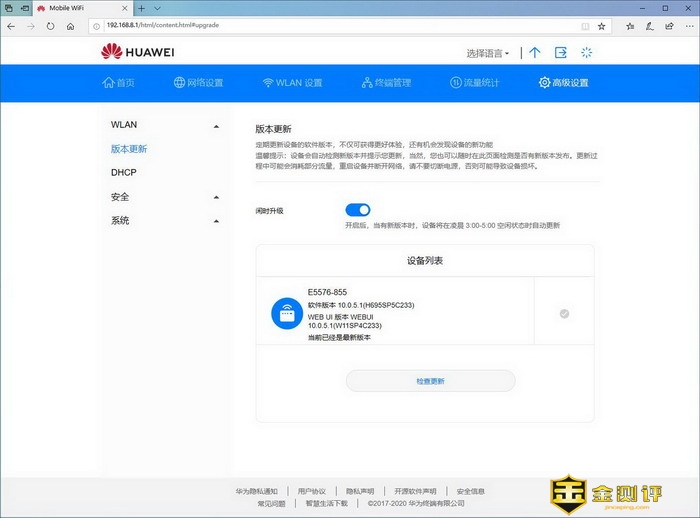This screenshot has height=518, width=700.
Task: Open the browser more (…) menu
Action: click(x=689, y=26)
